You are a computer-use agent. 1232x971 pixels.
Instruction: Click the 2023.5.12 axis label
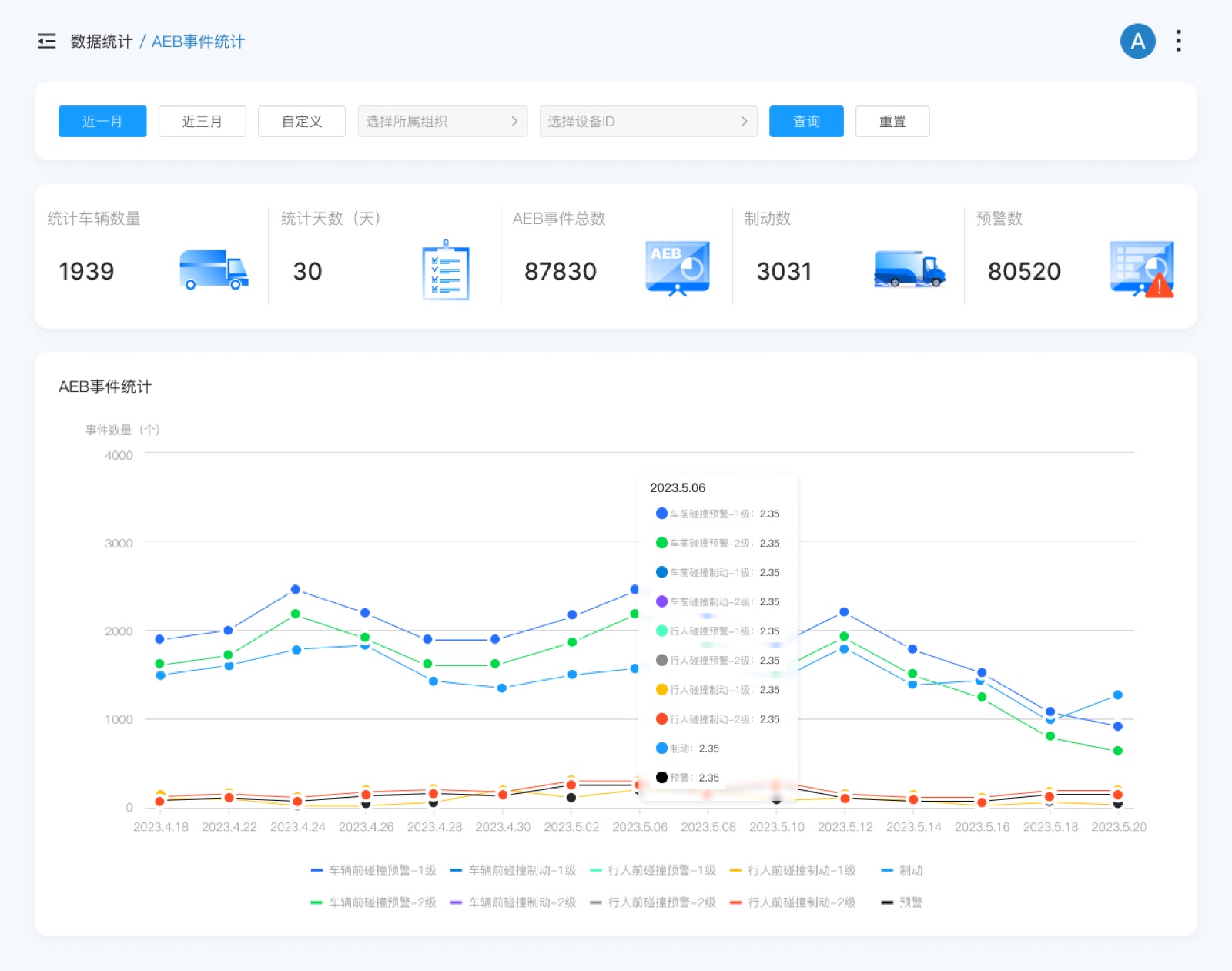845,827
